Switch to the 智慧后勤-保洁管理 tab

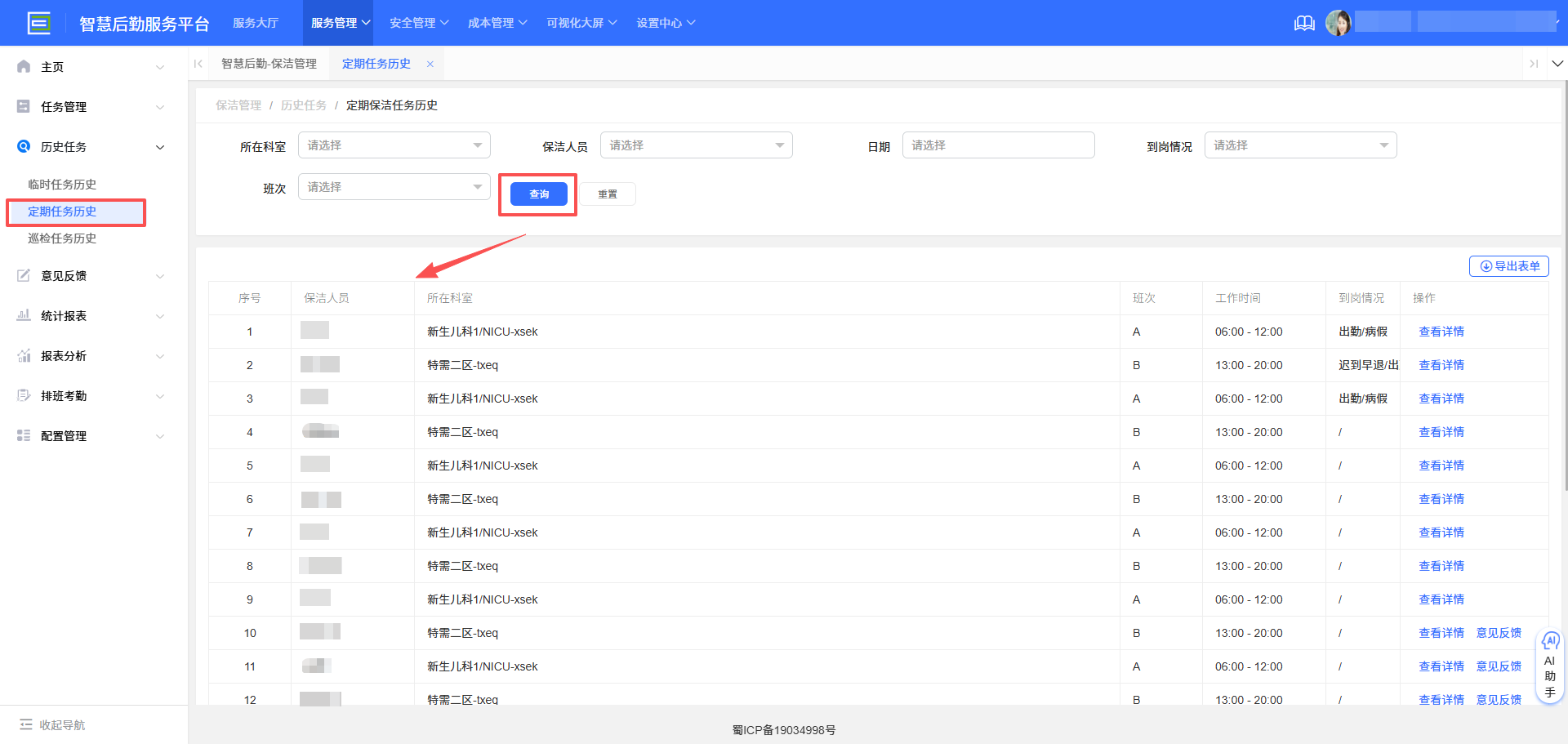coord(269,63)
